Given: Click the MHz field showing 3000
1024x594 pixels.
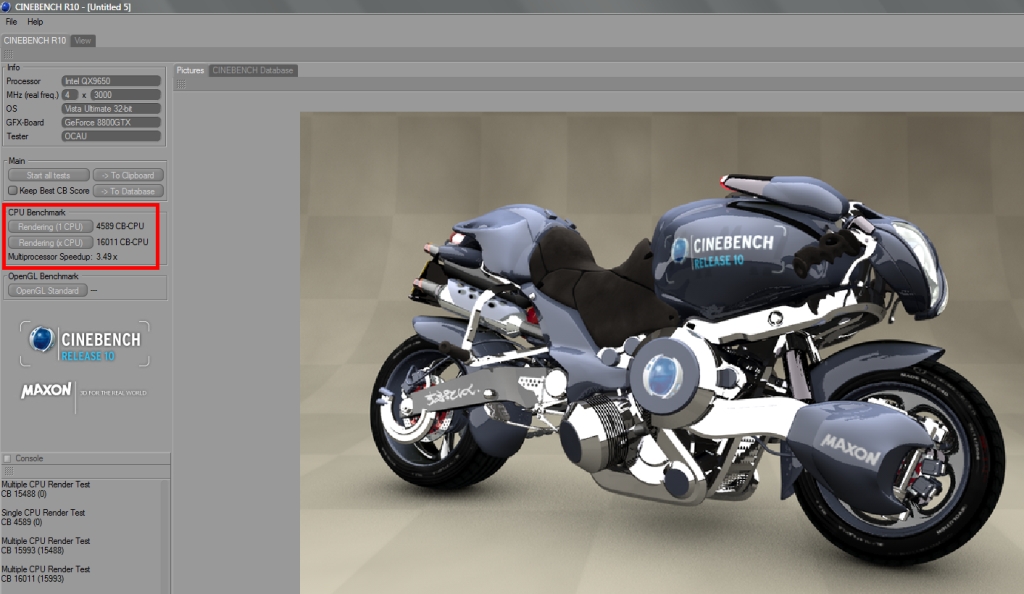Looking at the screenshot, I should coord(125,95).
